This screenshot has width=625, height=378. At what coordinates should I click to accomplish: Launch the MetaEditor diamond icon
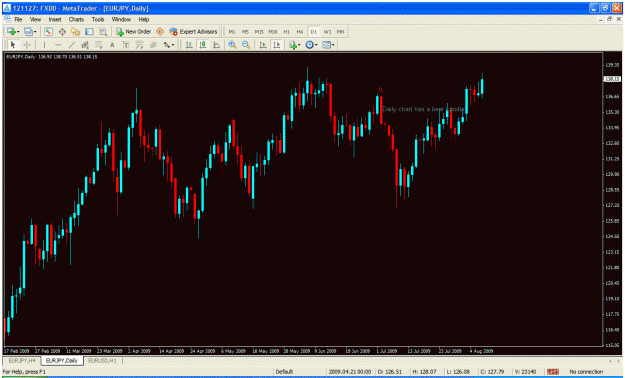point(160,32)
